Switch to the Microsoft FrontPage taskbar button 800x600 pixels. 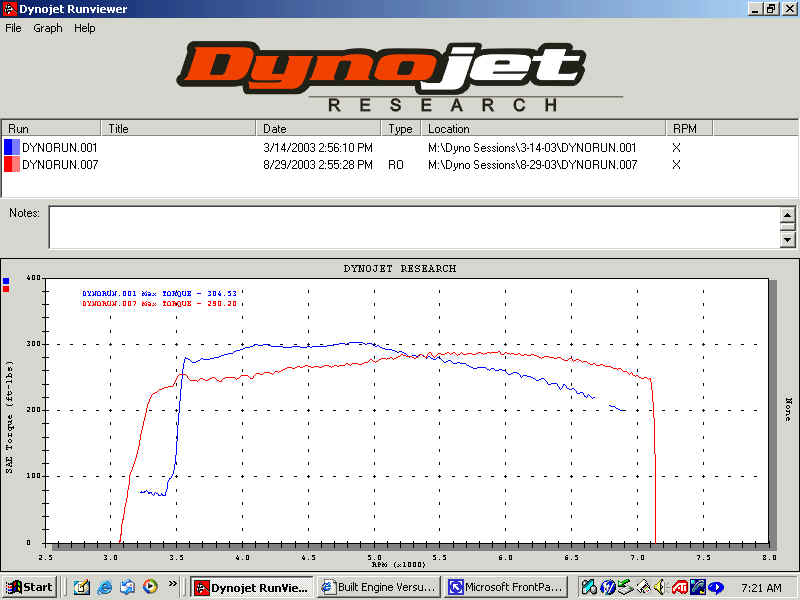pos(506,587)
